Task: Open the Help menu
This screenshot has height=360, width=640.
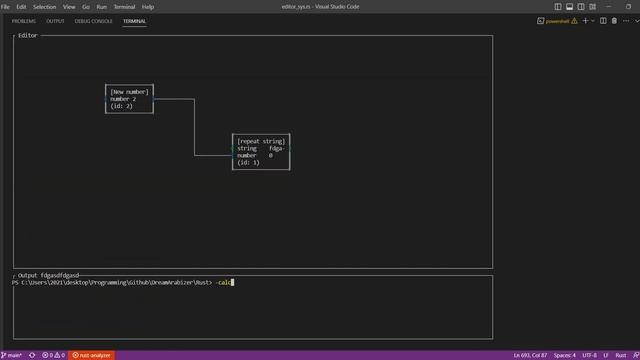Action: pyautogui.click(x=148, y=7)
